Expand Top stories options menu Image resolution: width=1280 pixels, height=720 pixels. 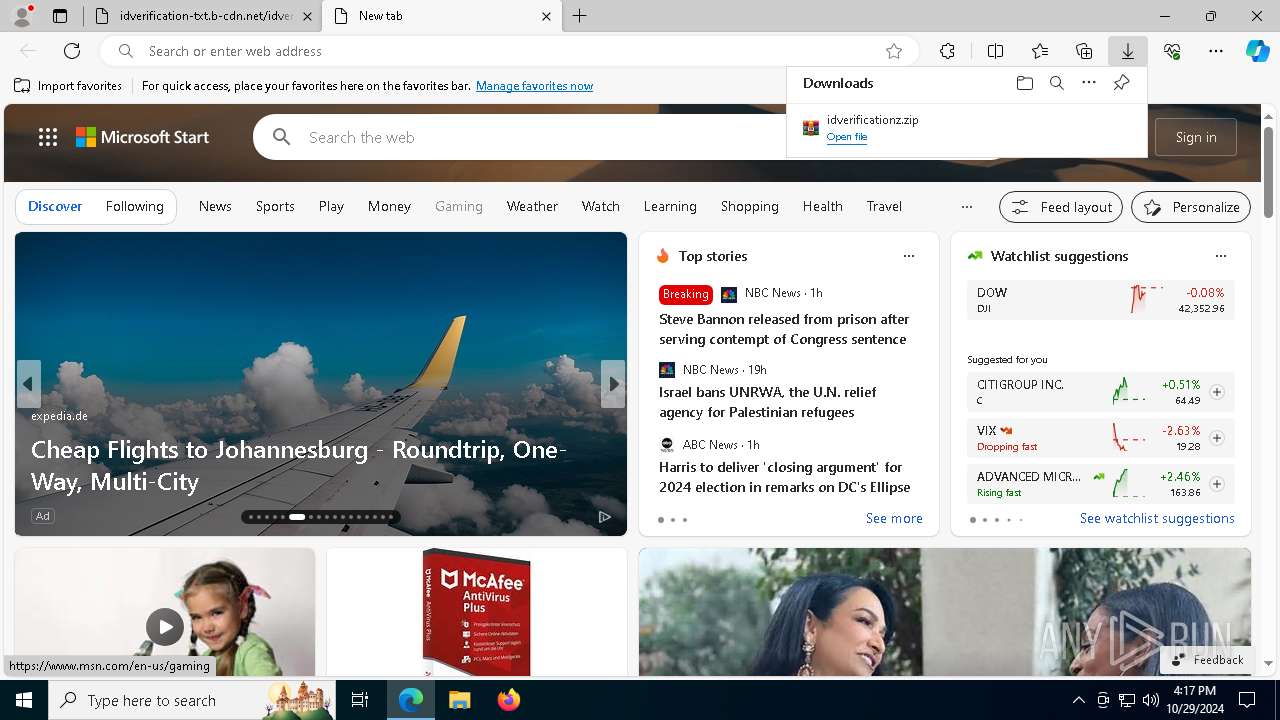tap(908, 256)
